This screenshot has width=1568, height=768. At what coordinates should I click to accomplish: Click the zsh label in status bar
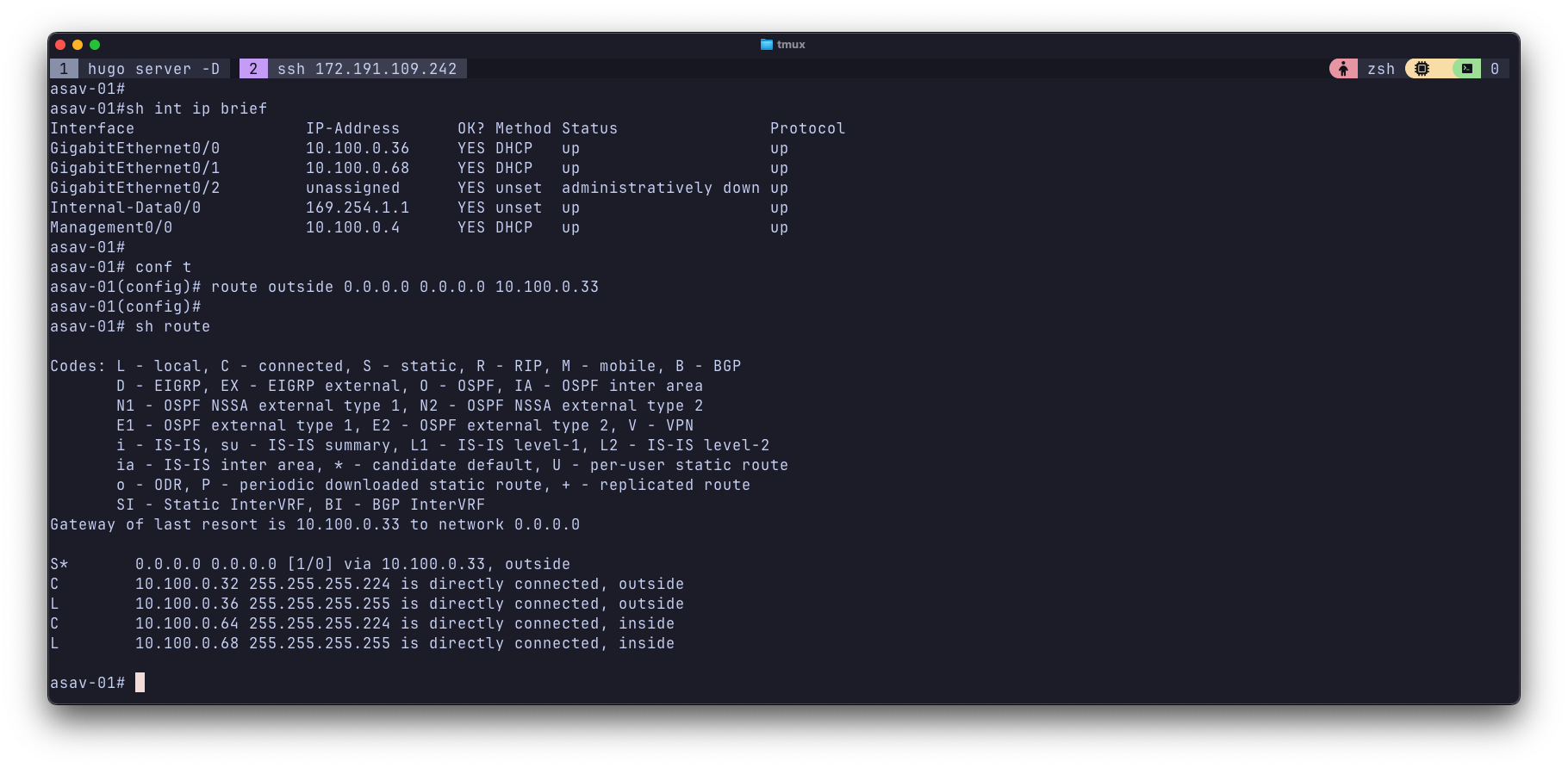[1380, 69]
